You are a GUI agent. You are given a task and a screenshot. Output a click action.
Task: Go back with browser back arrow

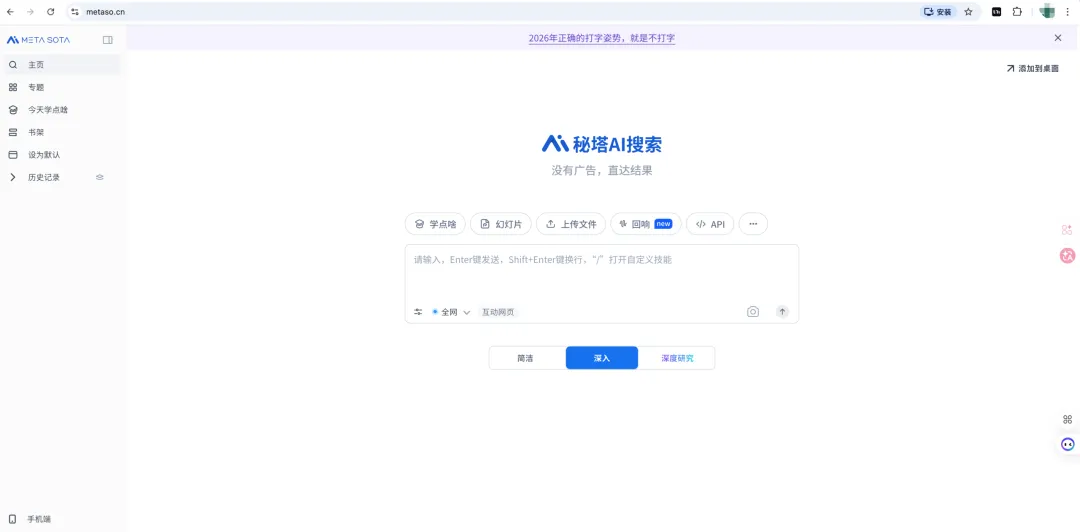point(10,12)
